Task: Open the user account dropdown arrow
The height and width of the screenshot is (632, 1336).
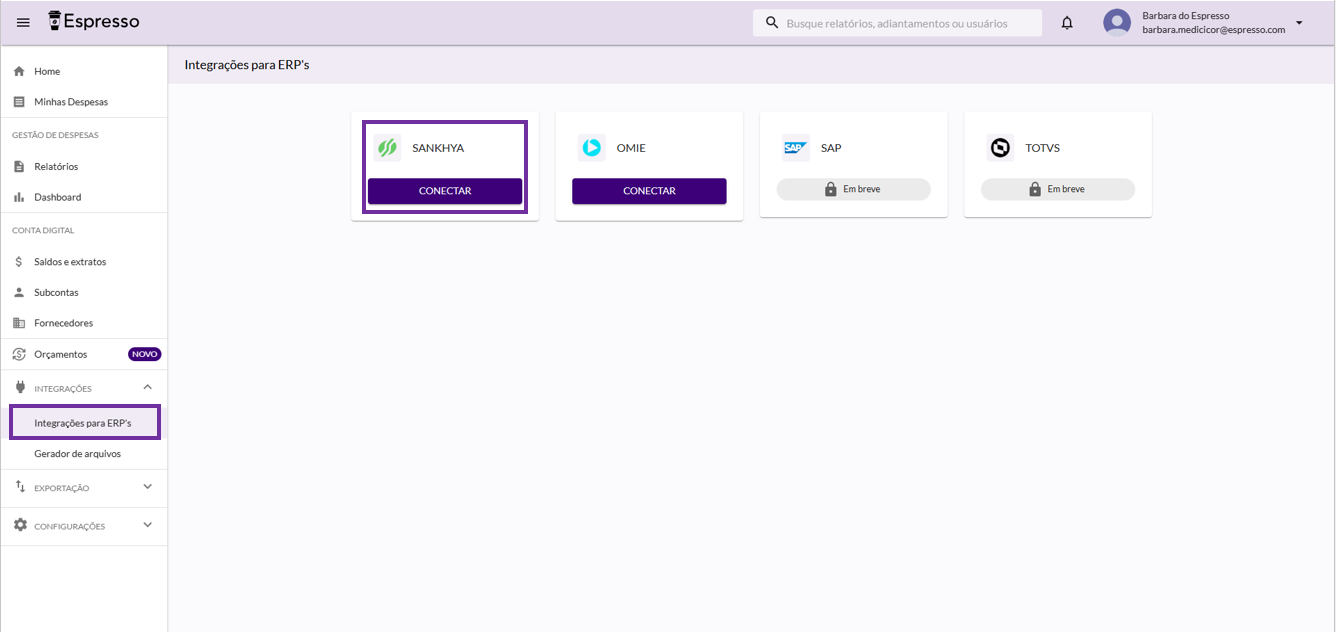Action: click(x=1299, y=22)
